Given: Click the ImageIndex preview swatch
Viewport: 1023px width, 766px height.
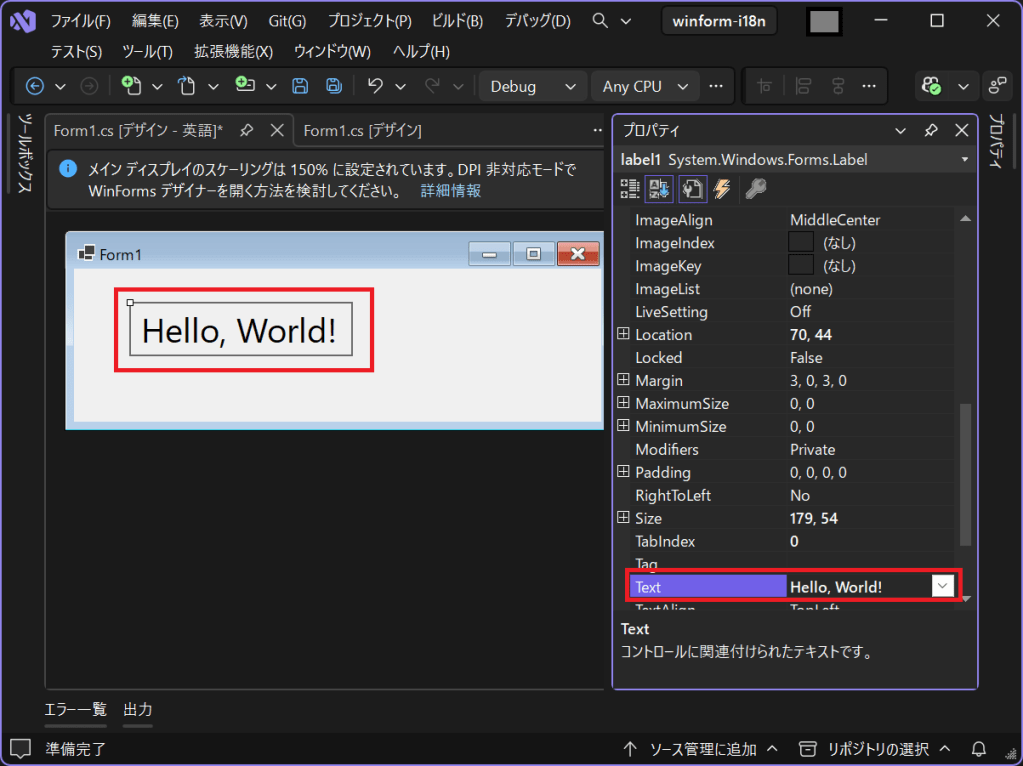Looking at the screenshot, I should point(801,243).
